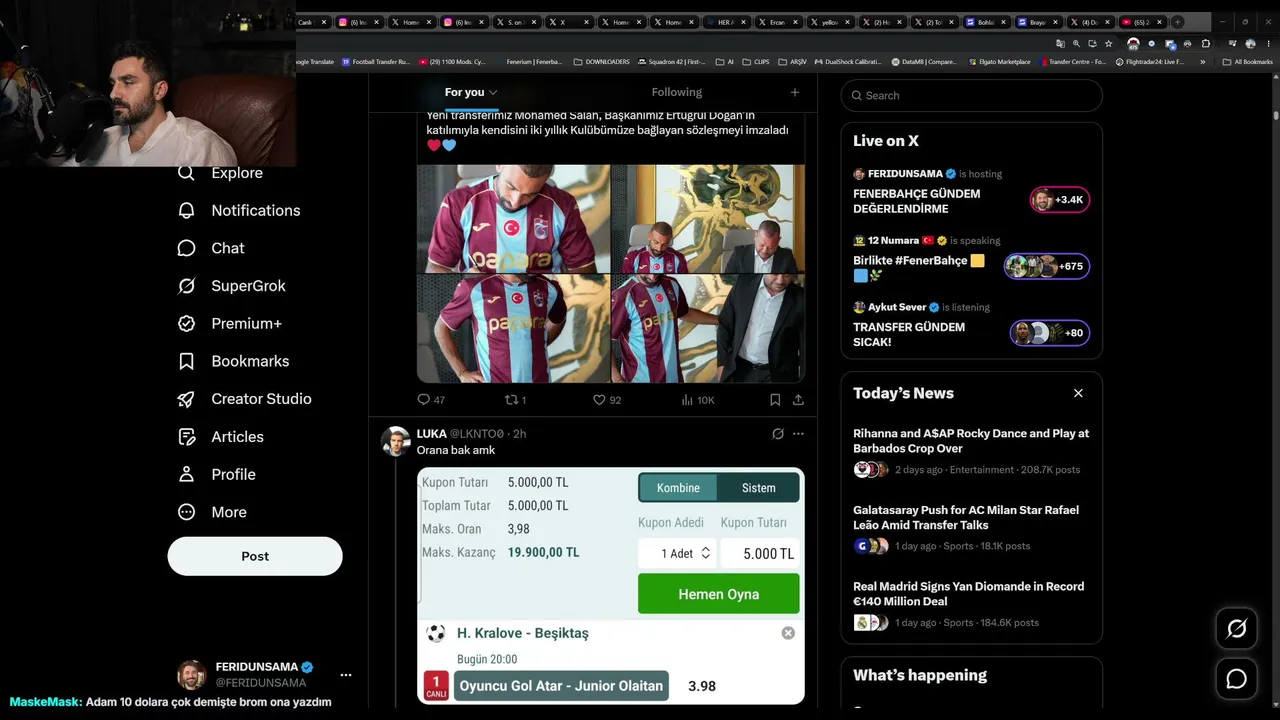The height and width of the screenshot is (720, 1280).
Task: Add a new timeline tab with plus
Action: tap(795, 92)
